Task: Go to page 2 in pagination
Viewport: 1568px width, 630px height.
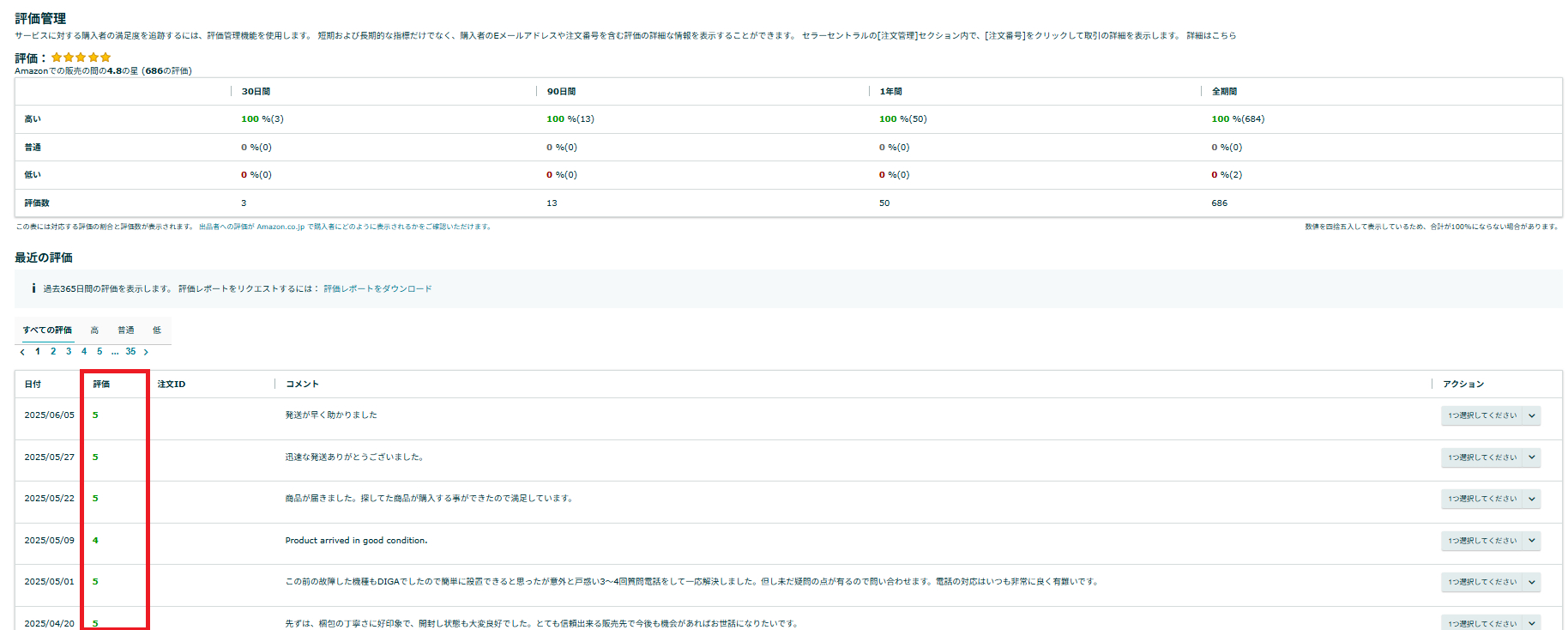Action: [x=53, y=352]
